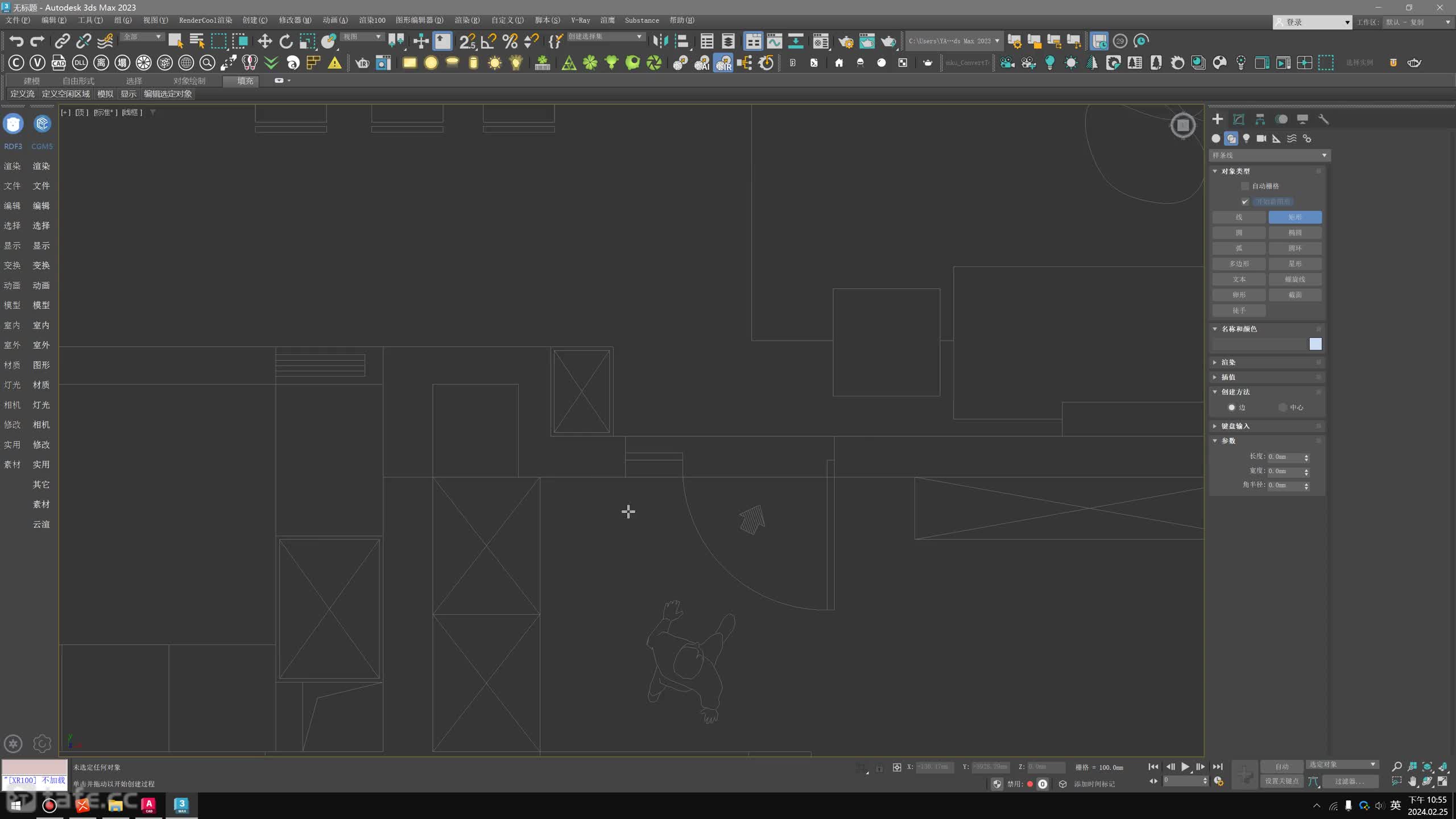Click the CAD import circle icon
This screenshot has height=819, width=1456.
(x=59, y=63)
